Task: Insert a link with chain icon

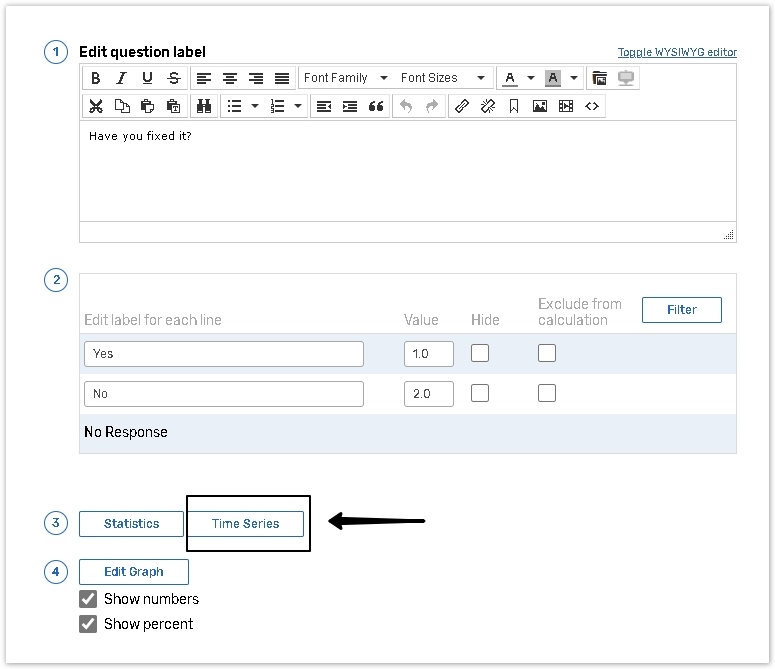Action: (461, 106)
